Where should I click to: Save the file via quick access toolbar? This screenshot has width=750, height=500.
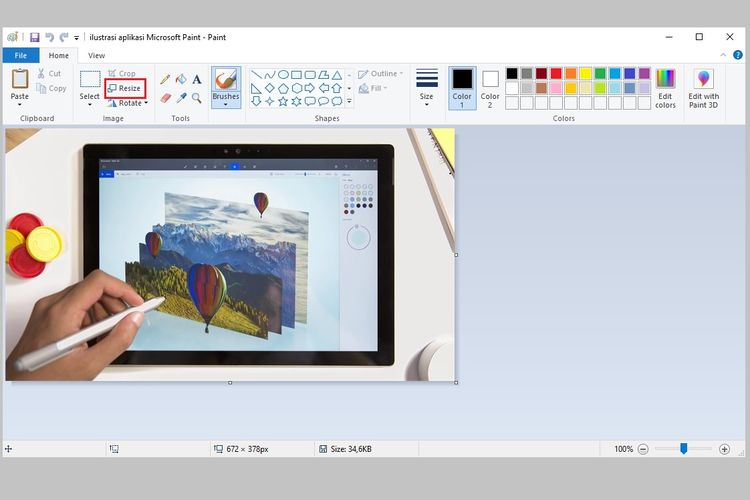point(34,37)
